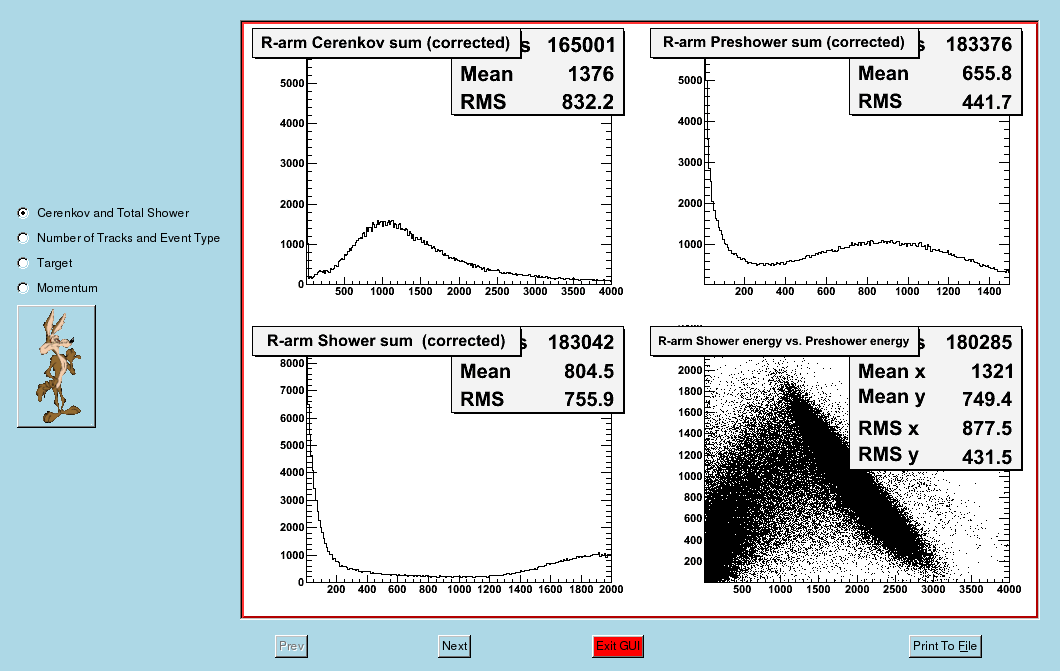Click the coyote cartoon image button
1060x671 pixels.
pyautogui.click(x=56, y=366)
